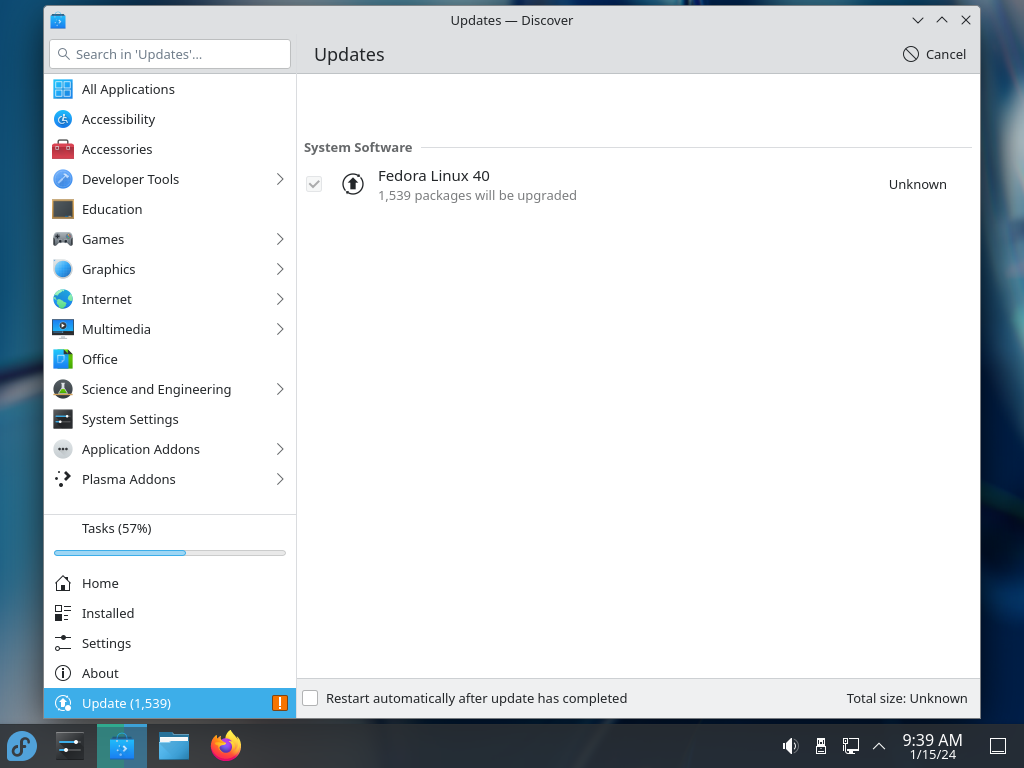
Task: Click the Tasks (57%) label
Action: [116, 528]
